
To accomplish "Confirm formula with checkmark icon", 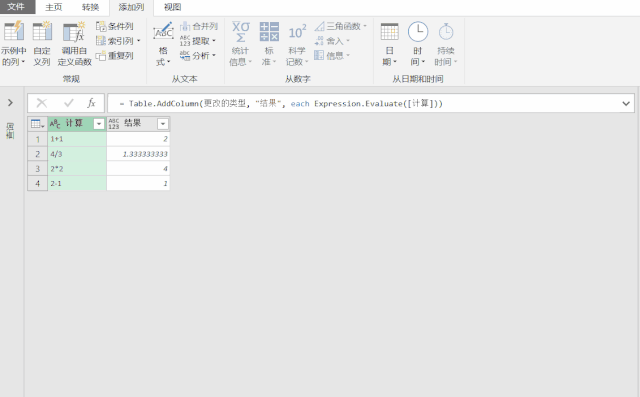I will point(69,103).
